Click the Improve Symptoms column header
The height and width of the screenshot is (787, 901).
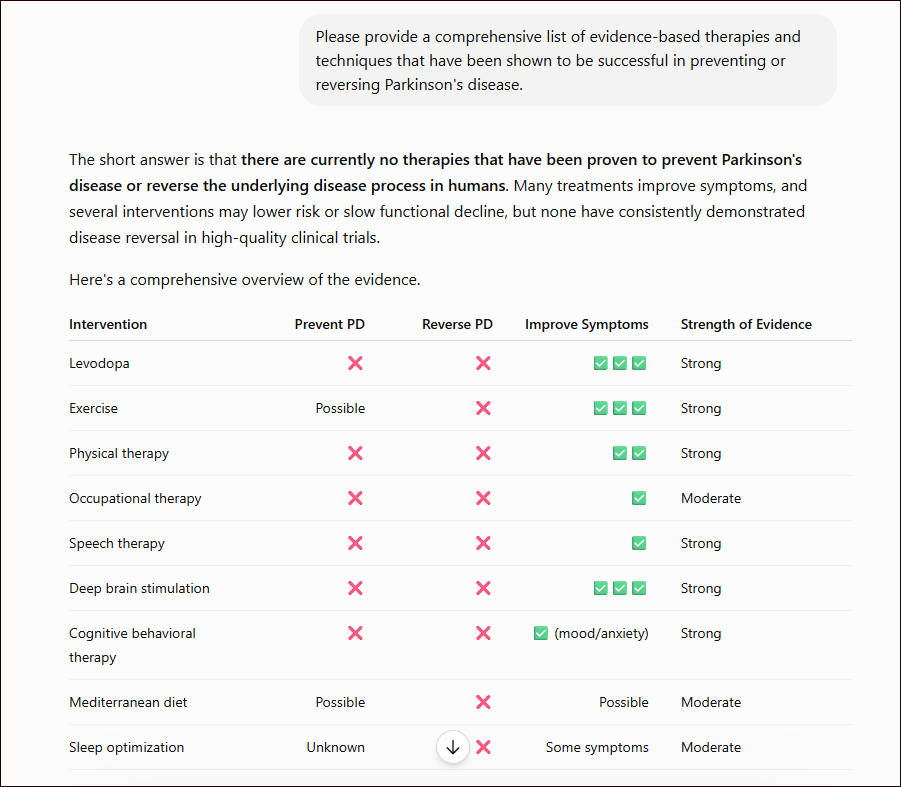coord(587,324)
